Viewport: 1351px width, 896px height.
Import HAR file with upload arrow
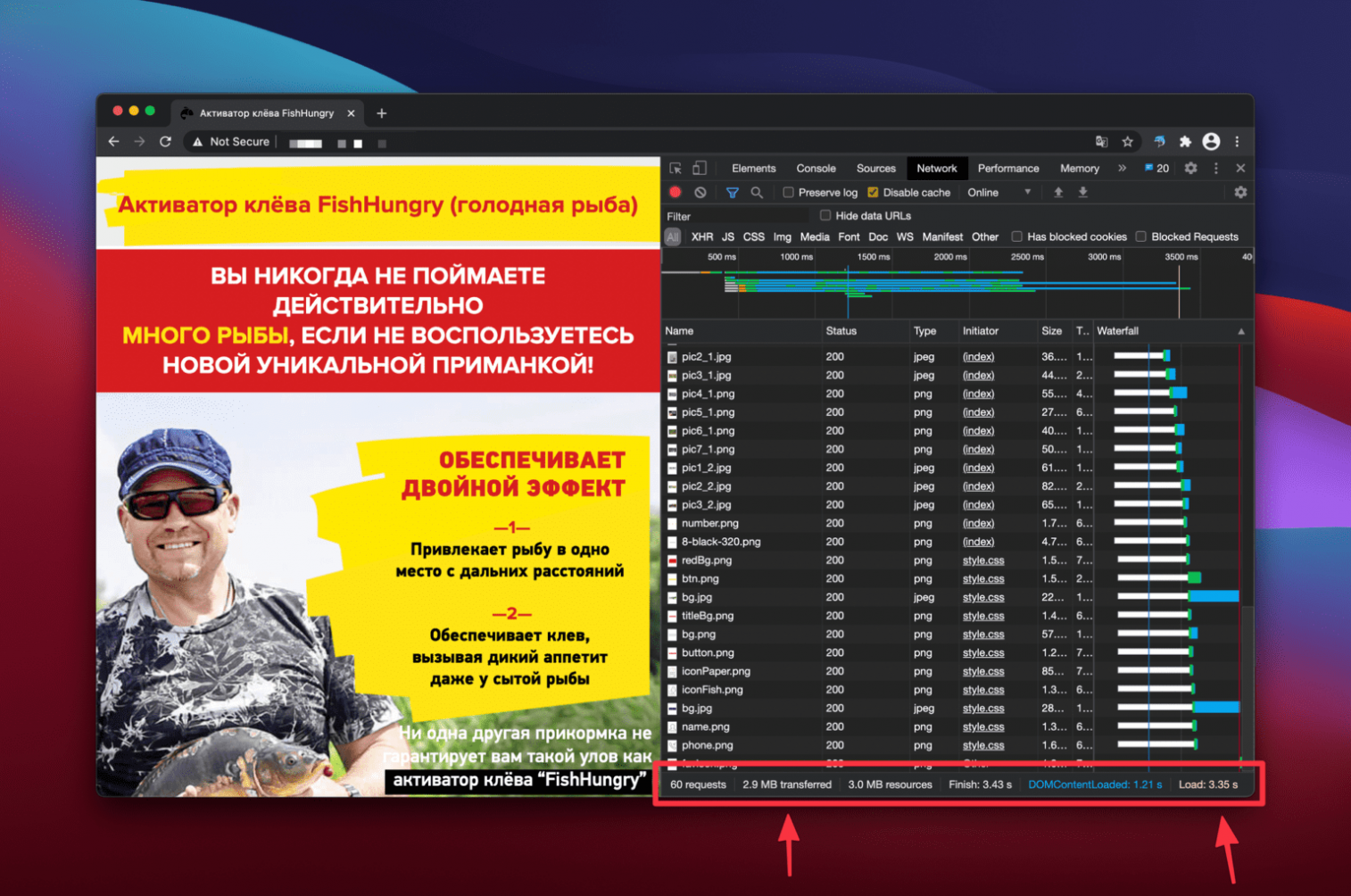[1058, 192]
